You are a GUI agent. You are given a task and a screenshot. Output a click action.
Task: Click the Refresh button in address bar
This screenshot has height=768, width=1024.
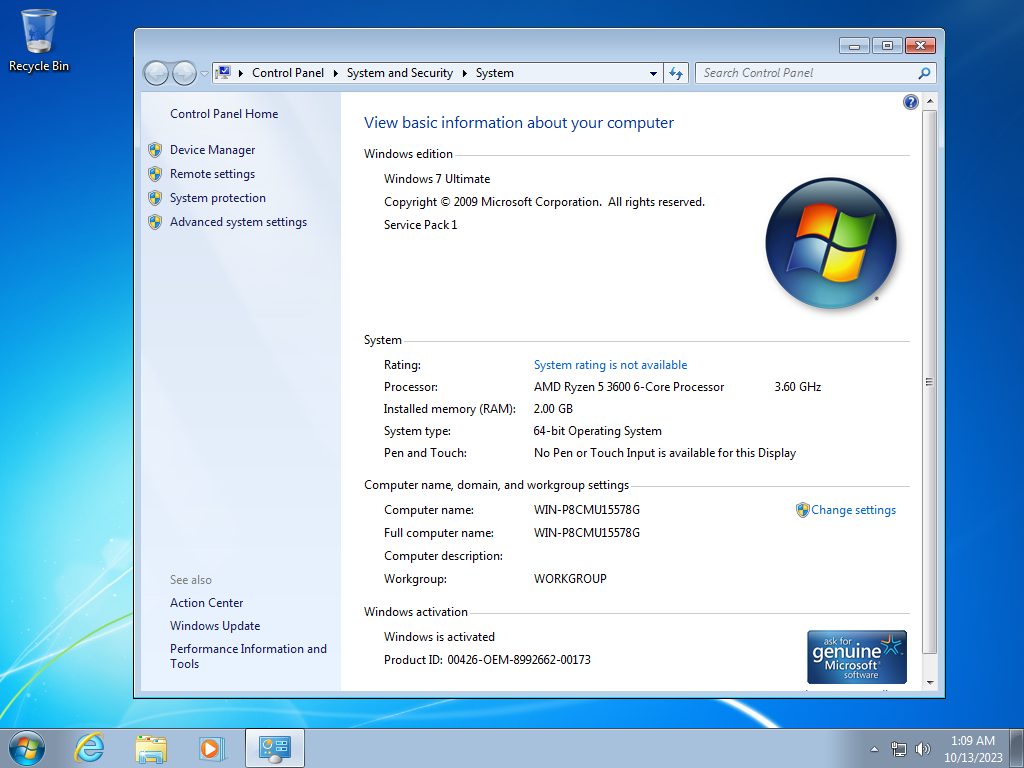click(676, 73)
